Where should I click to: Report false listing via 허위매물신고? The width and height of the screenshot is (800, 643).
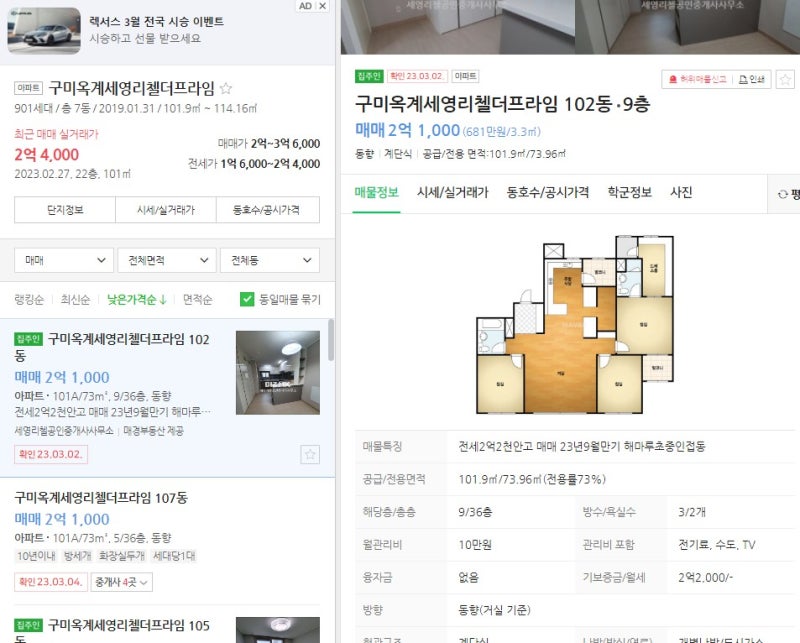tap(697, 79)
